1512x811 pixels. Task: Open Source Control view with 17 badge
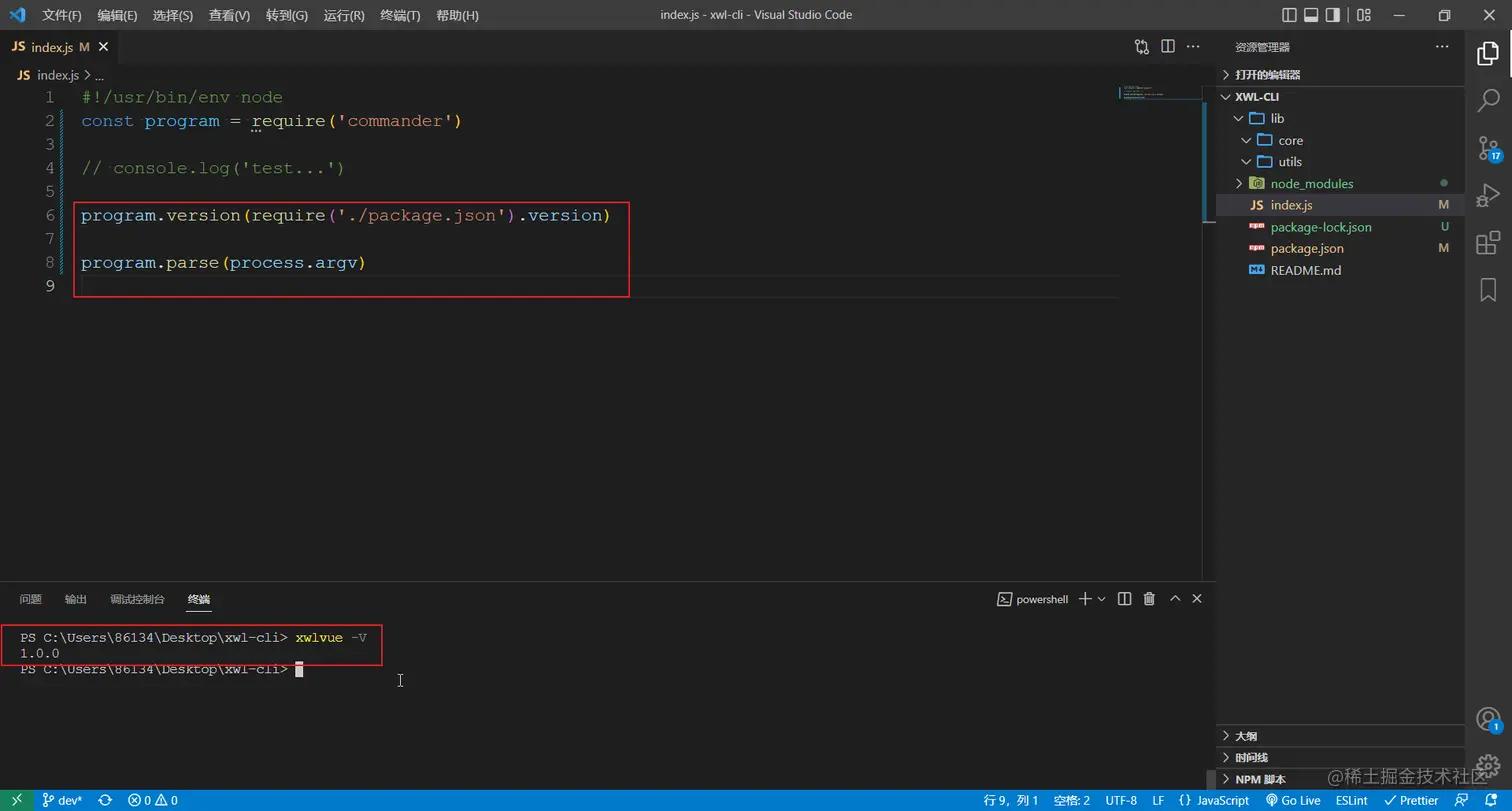1489,148
